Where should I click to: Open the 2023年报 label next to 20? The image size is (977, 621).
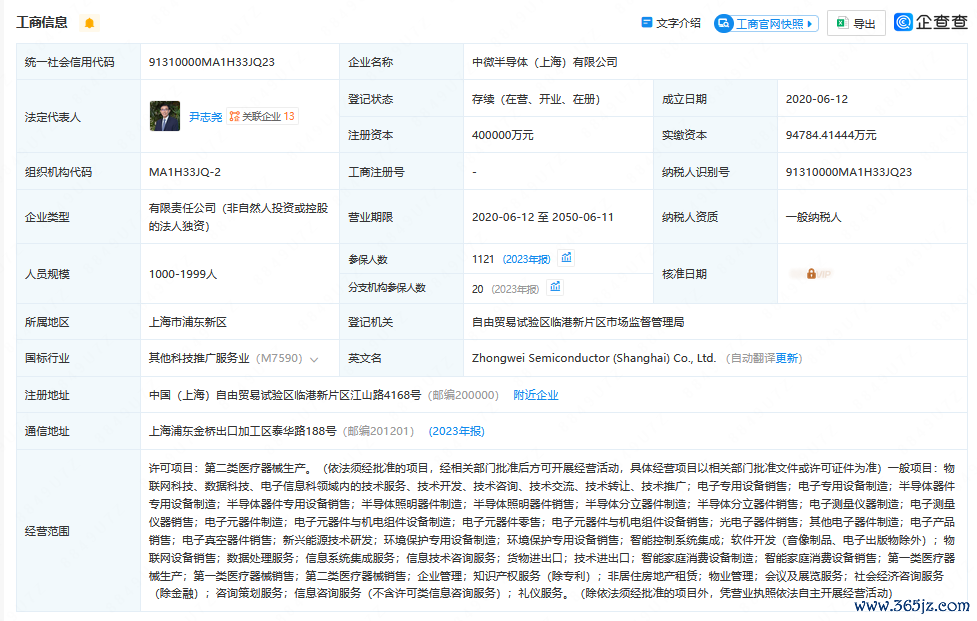click(515, 289)
